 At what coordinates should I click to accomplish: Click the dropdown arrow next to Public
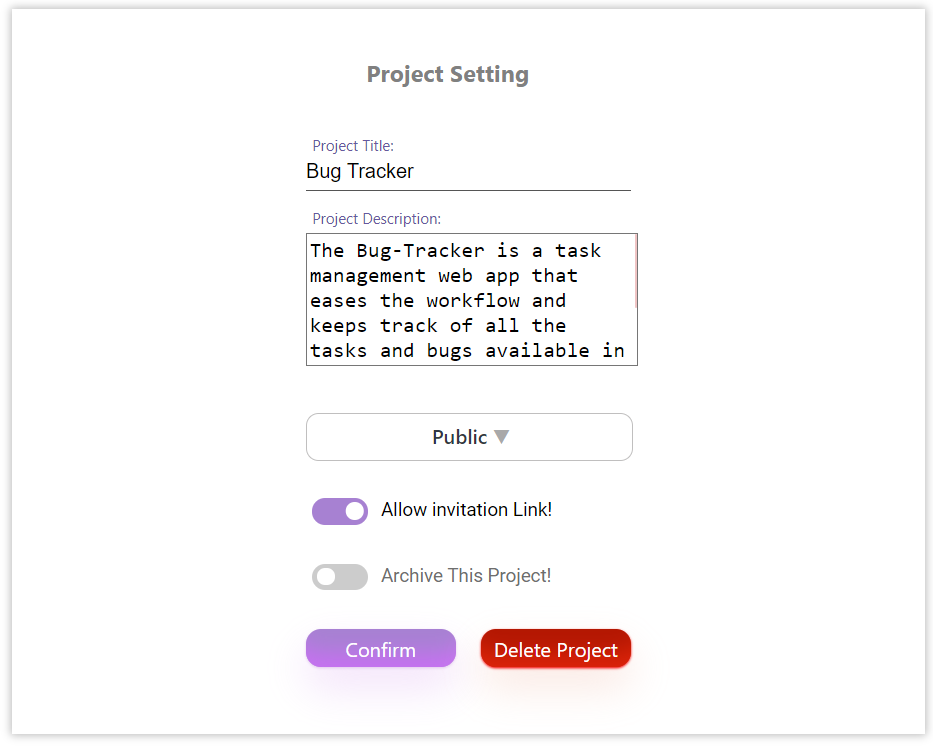(x=502, y=436)
